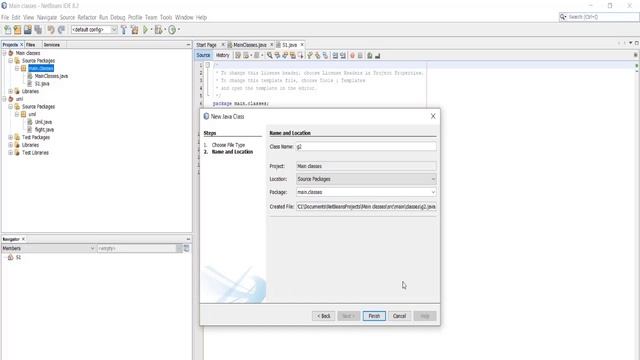
Task: Click the Source view button in editor
Action: tap(203, 55)
